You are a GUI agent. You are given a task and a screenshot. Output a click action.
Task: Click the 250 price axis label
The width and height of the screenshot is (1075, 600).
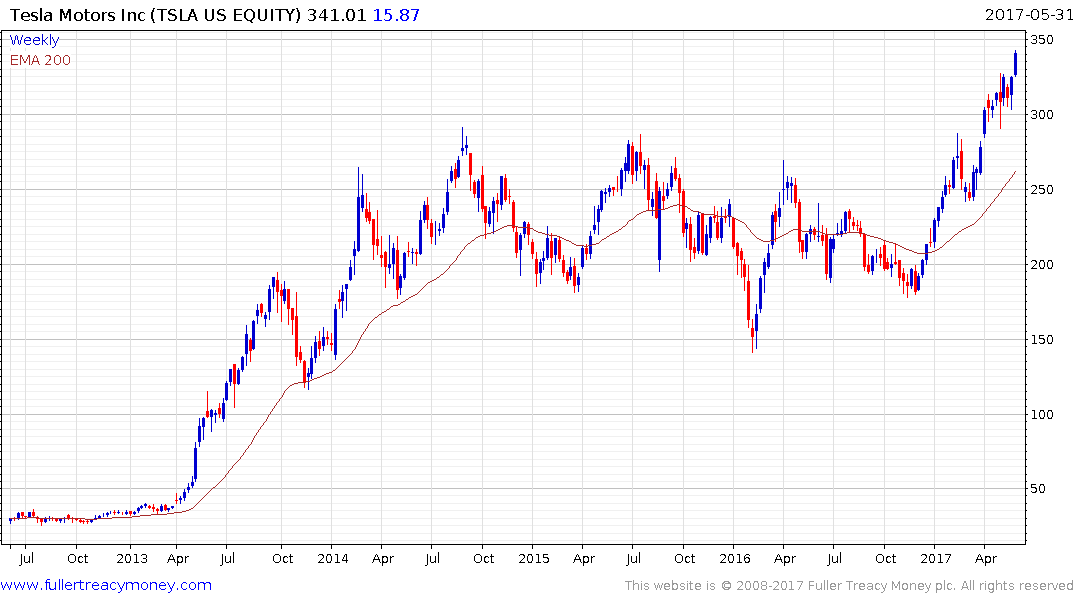[x=1043, y=189]
